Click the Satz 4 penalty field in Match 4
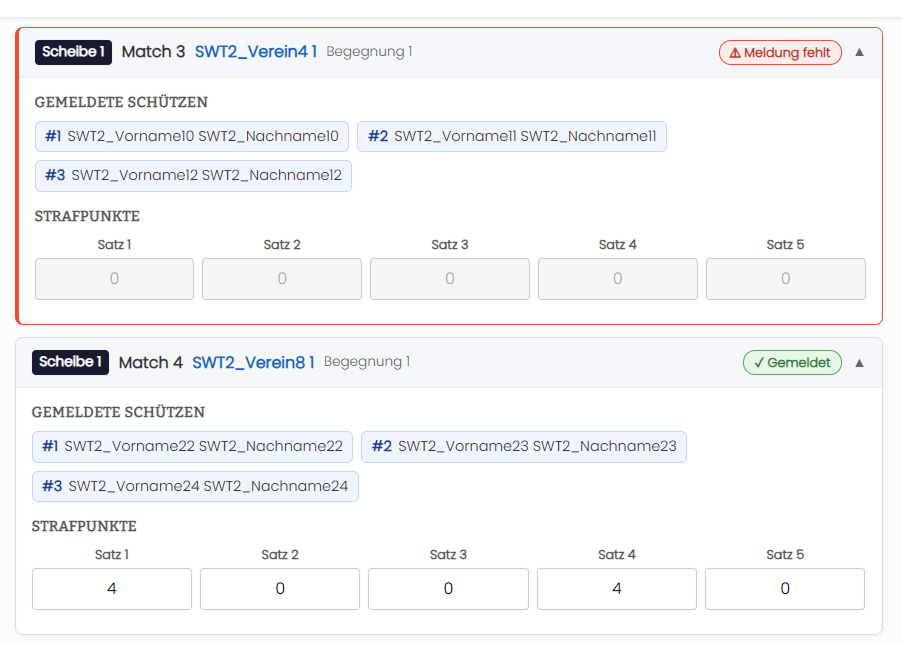Image resolution: width=902 pixels, height=645 pixels. (617, 589)
